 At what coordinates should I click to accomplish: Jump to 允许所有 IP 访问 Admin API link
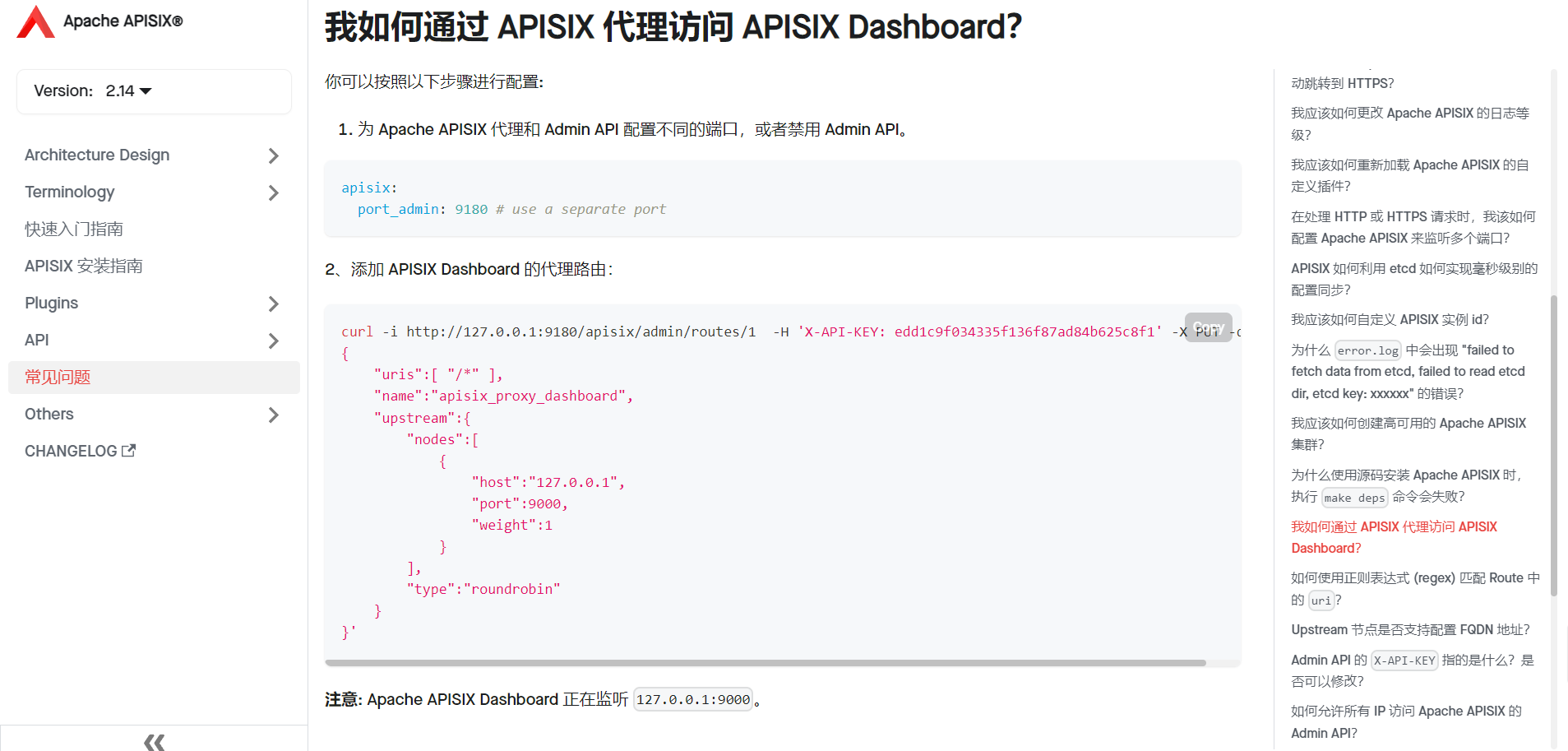[1406, 721]
